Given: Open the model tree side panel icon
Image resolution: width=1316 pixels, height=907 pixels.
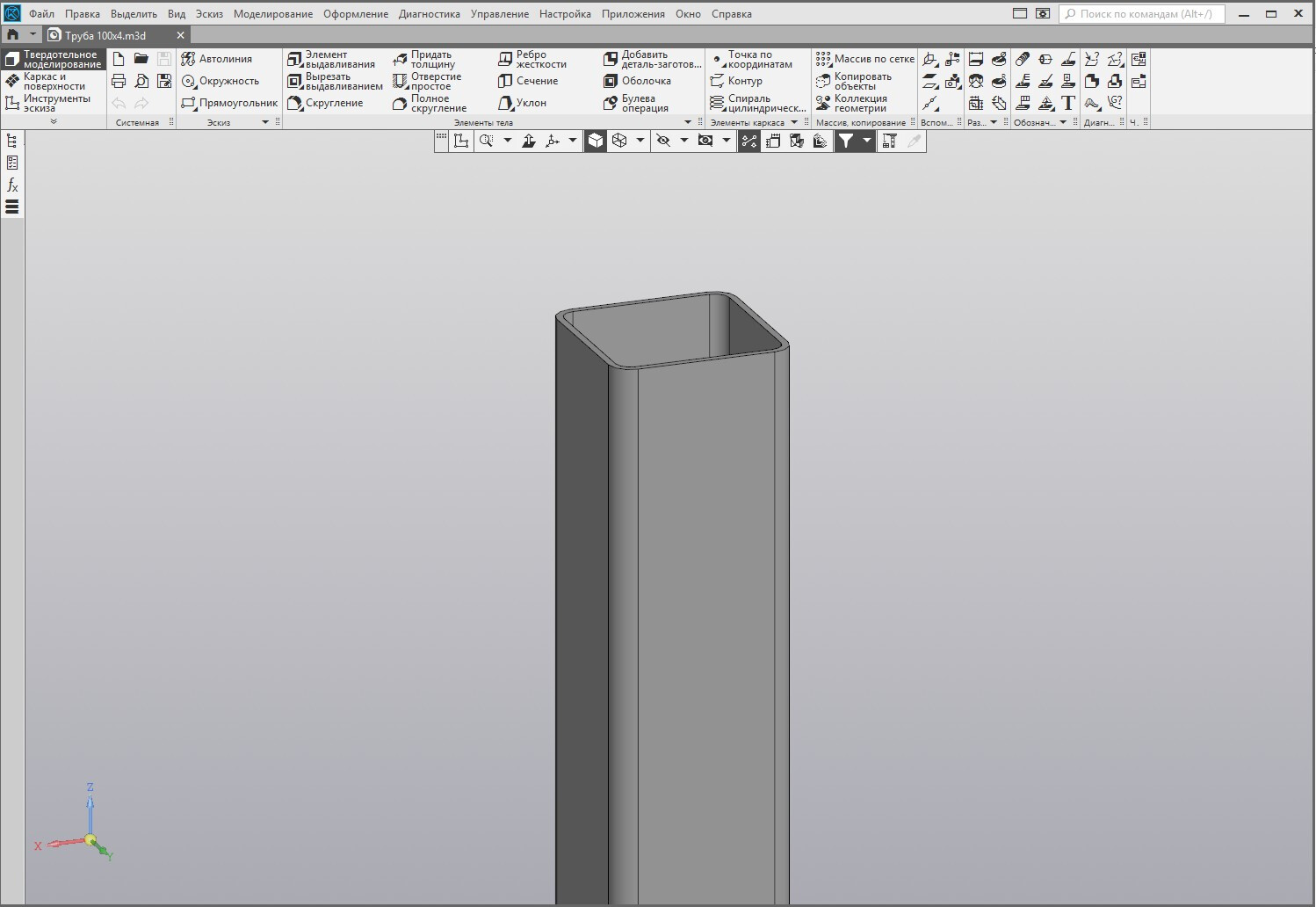Looking at the screenshot, I should click(x=12, y=141).
